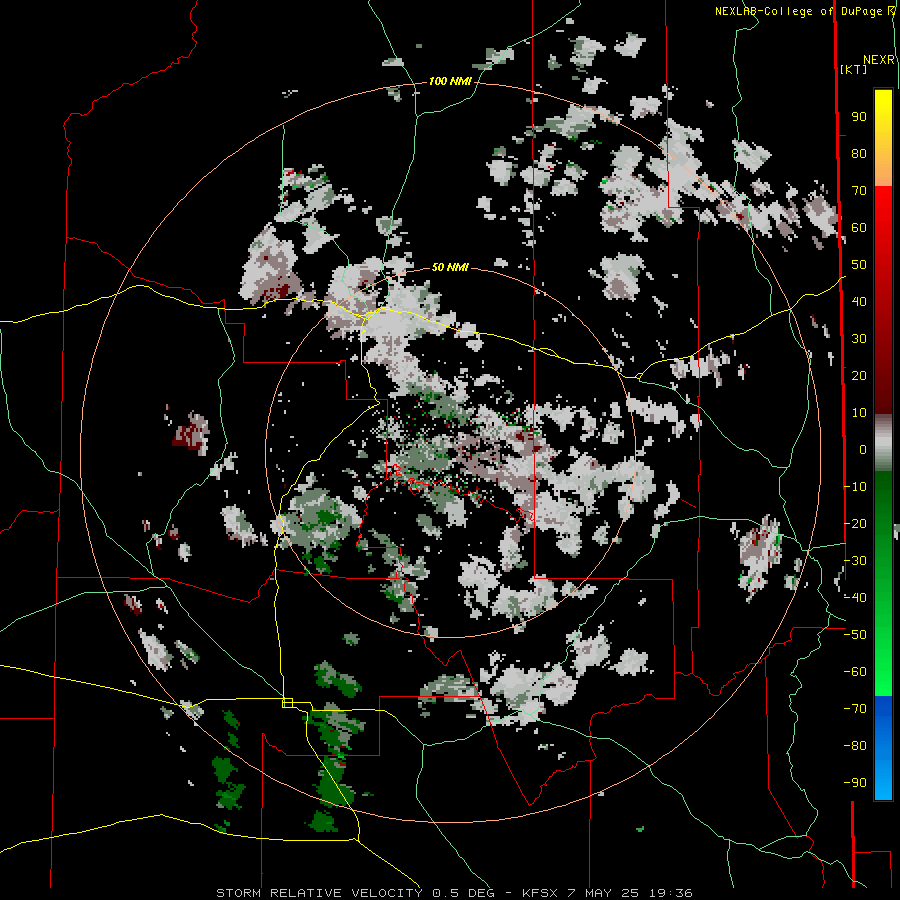This screenshot has height=900, width=900.
Task: Click the "20" tick label on the scale
Action: tap(859, 376)
